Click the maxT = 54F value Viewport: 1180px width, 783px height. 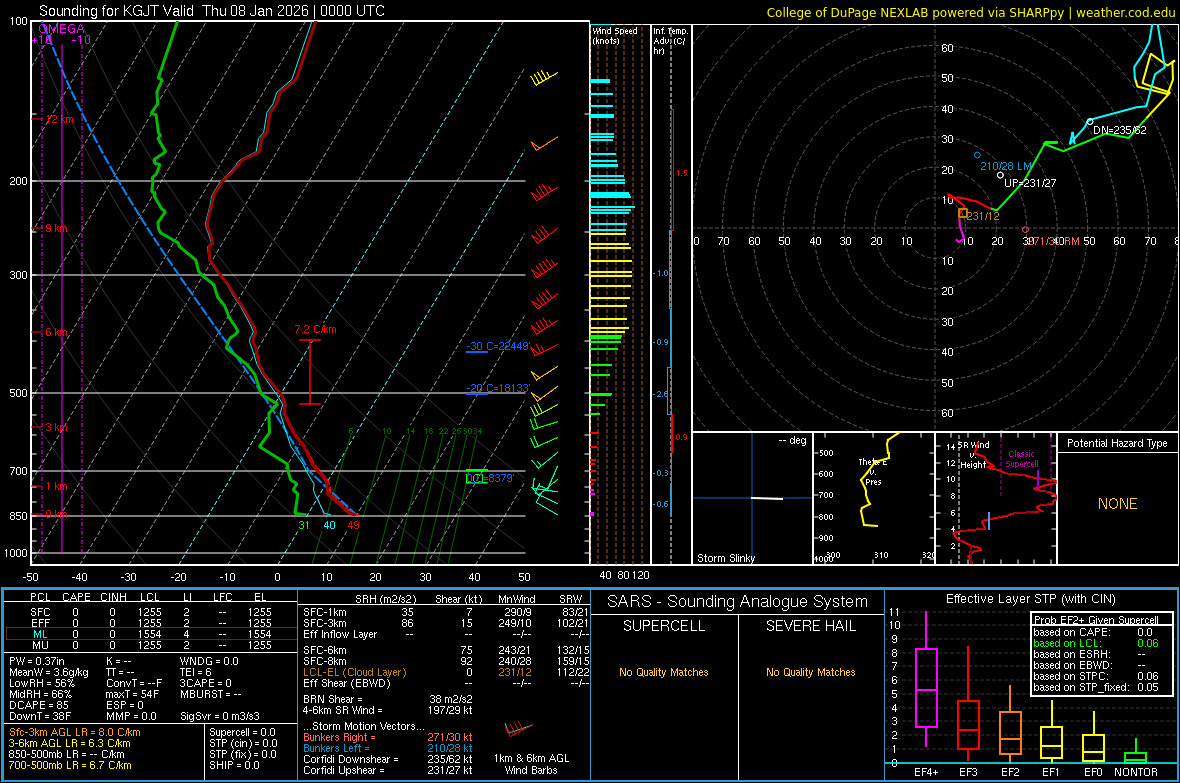tap(132, 694)
